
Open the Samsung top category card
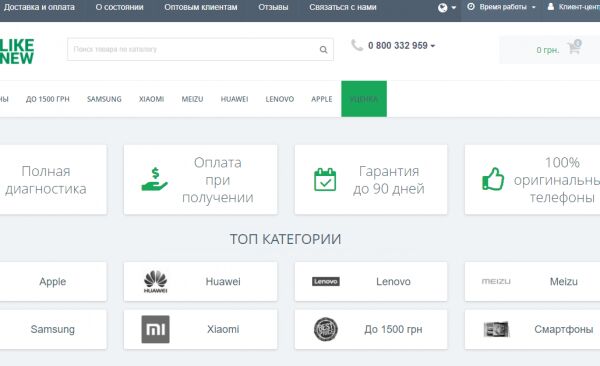(53, 329)
